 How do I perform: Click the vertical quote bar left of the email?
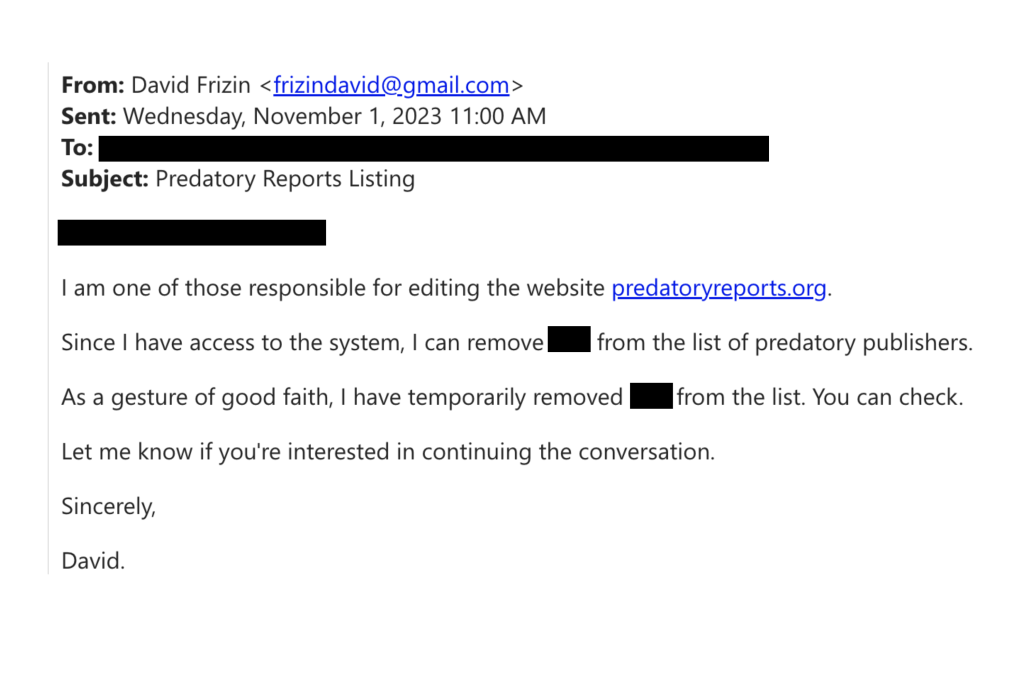pyautogui.click(x=49, y=320)
